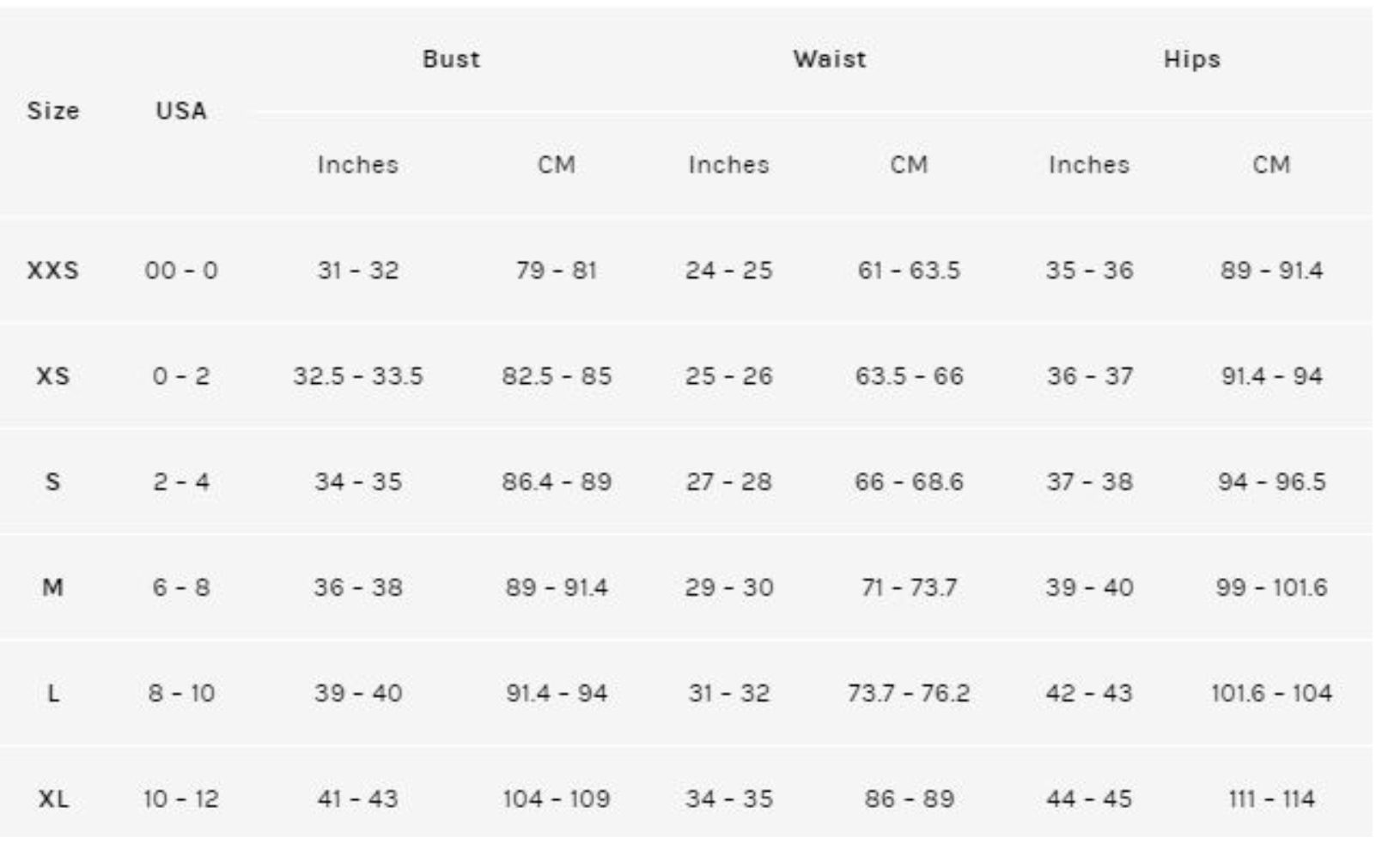Select USA size cell 00 - 0

tap(181, 270)
